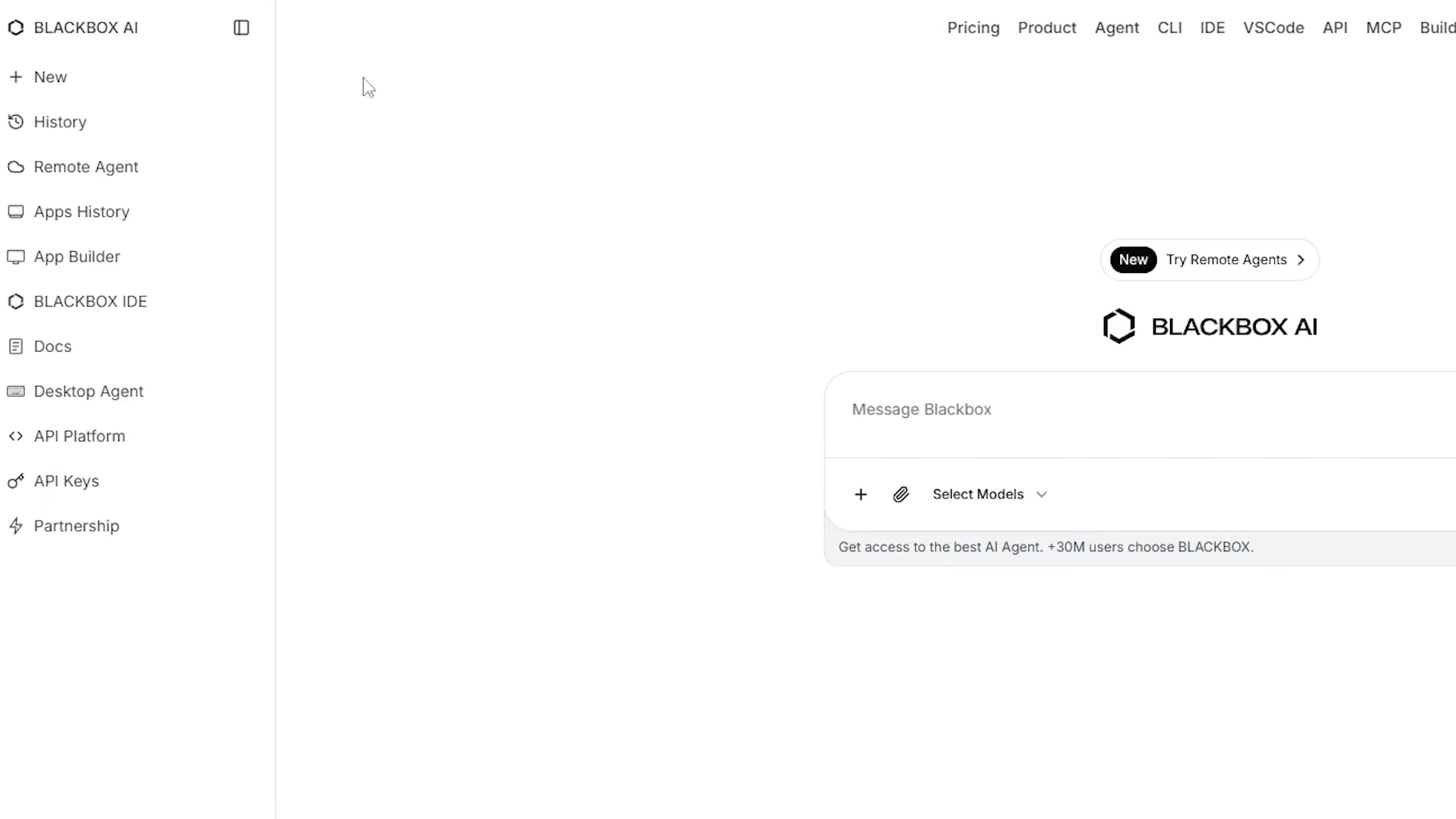Open the Try Remote Agents banner arrow
Viewport: 1456px width, 819px height.
[1301, 260]
